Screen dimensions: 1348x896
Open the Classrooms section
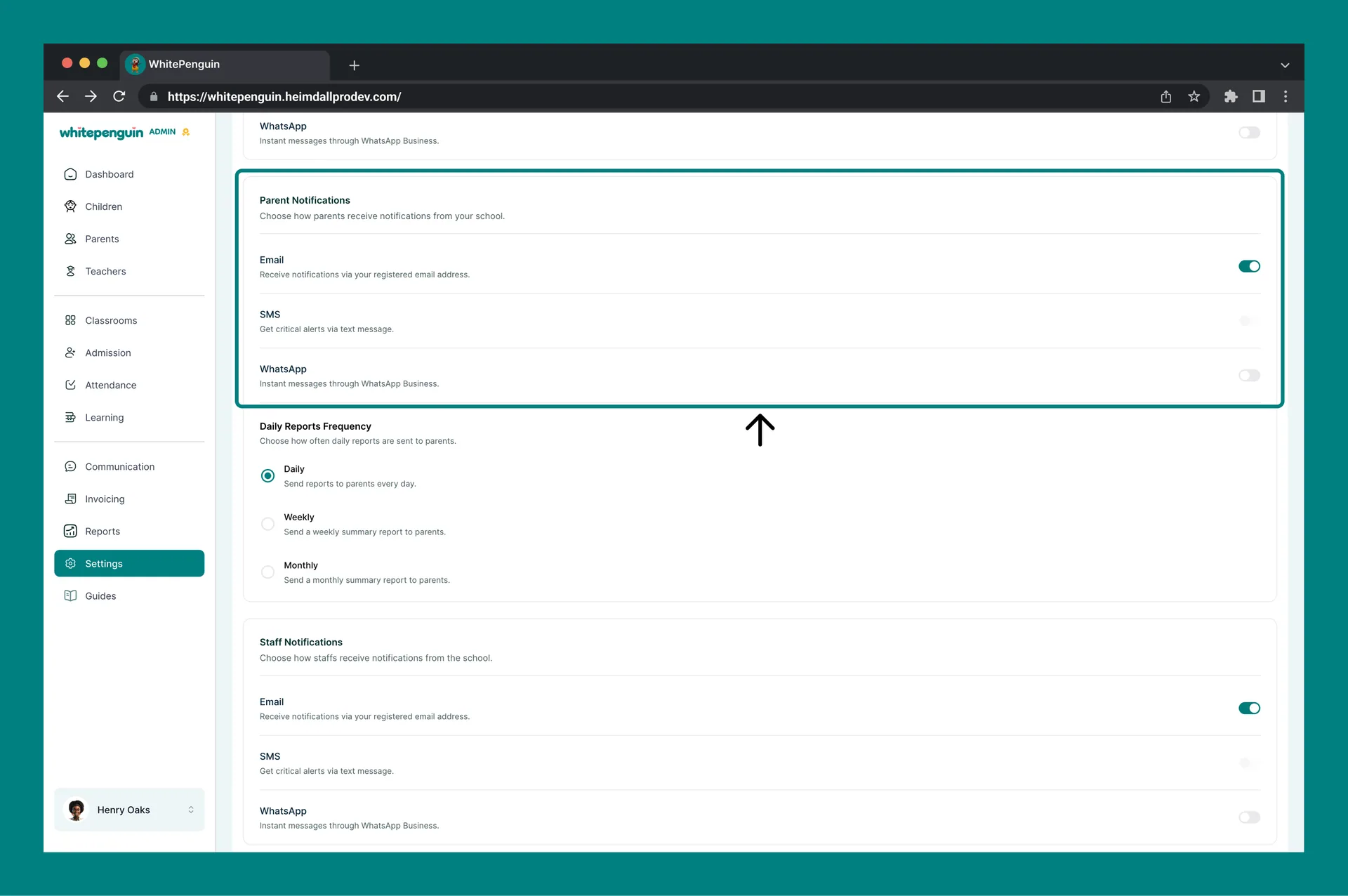[x=129, y=320]
